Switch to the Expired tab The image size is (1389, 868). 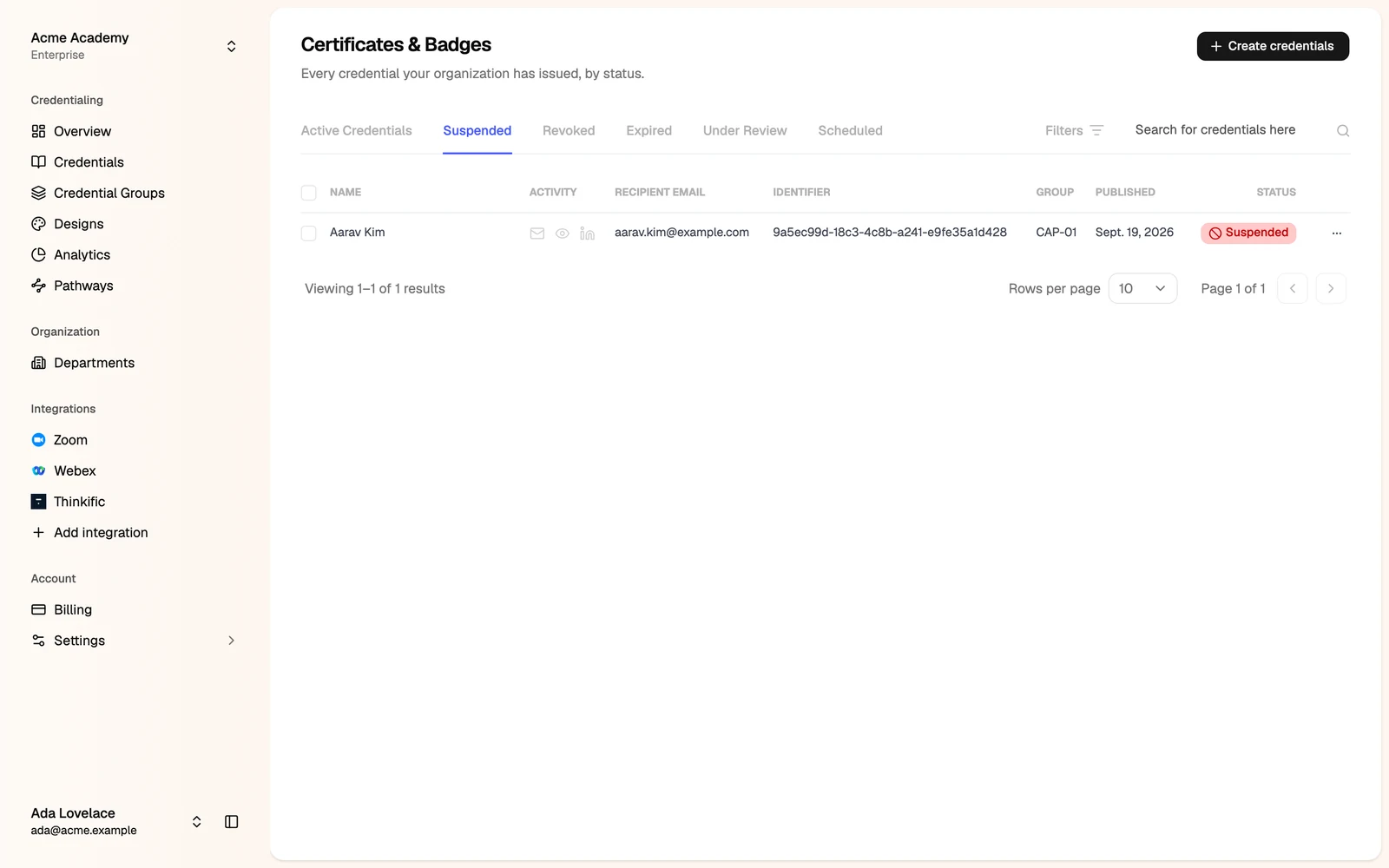coord(648,130)
